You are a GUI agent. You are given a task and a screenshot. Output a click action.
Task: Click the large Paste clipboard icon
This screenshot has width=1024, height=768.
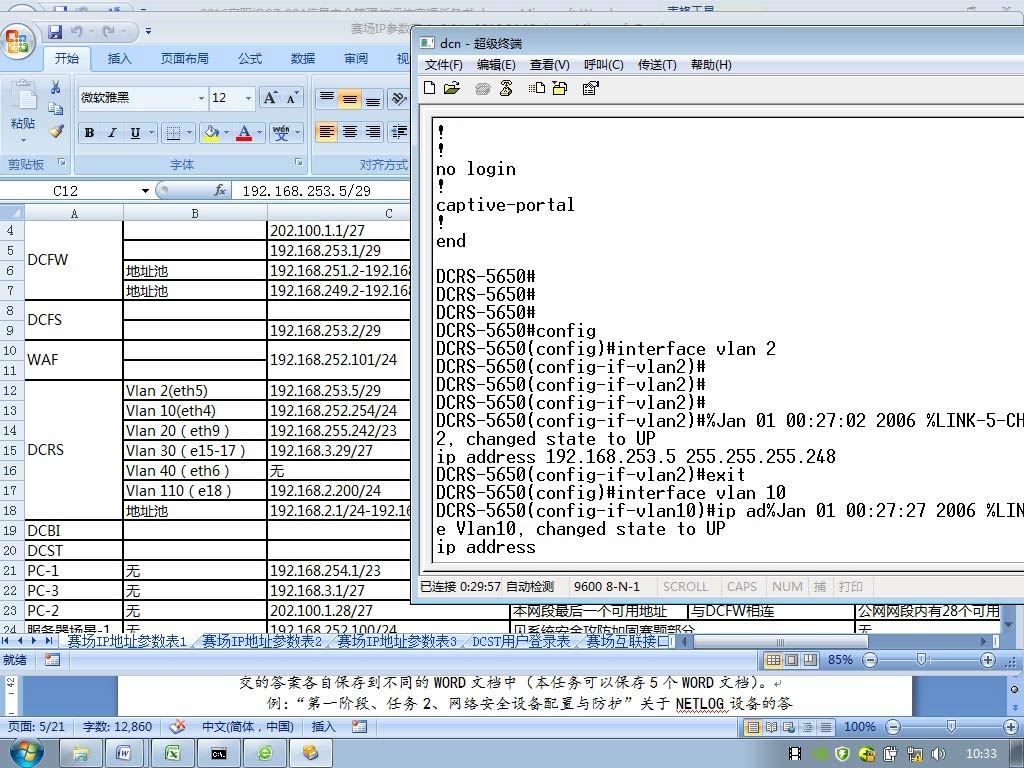[x=23, y=97]
